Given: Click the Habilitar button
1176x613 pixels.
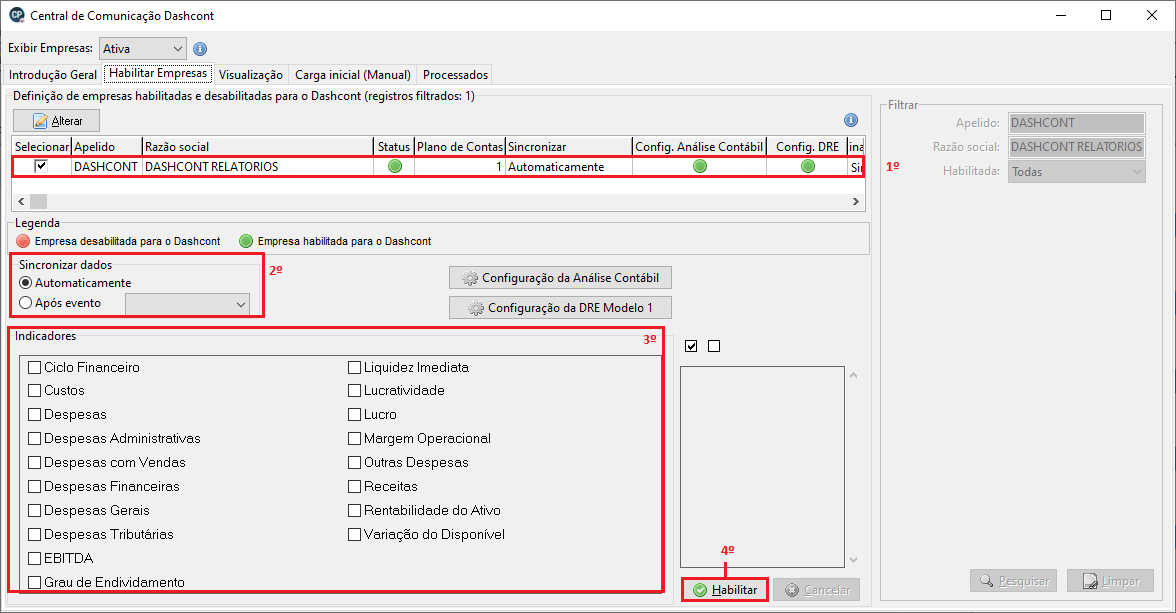Looking at the screenshot, I should coord(725,590).
